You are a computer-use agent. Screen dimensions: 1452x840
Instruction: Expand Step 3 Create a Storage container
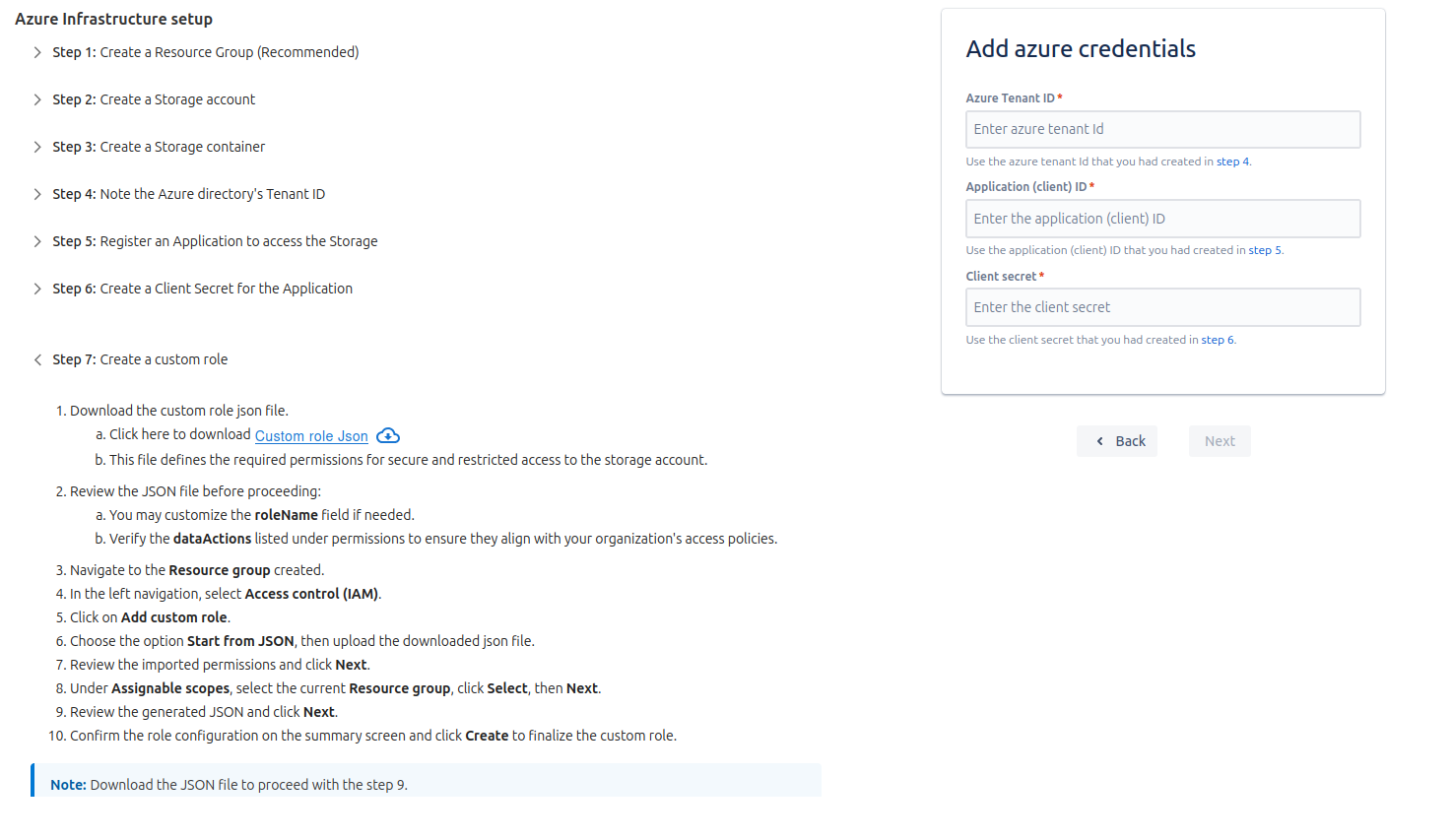tap(37, 147)
